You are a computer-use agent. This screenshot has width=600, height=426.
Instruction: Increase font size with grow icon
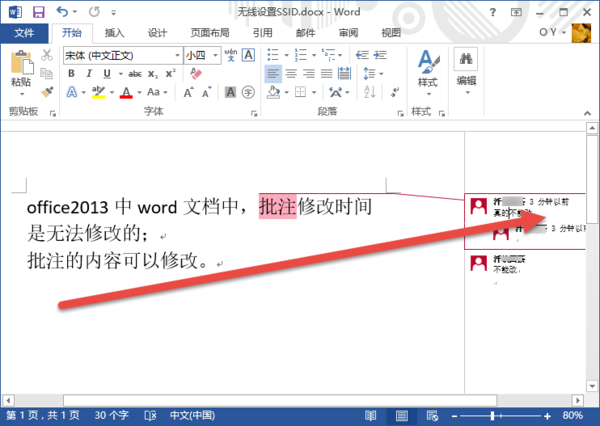click(189, 92)
